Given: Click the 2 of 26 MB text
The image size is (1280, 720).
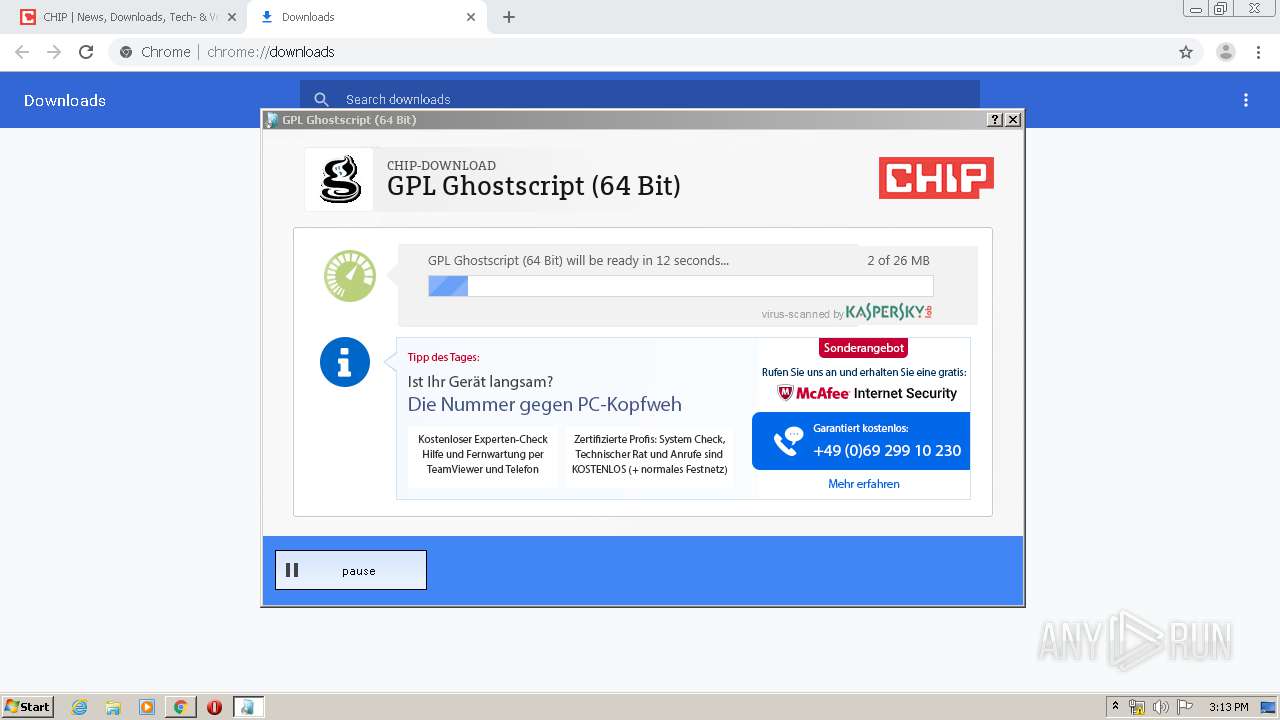Looking at the screenshot, I should [x=898, y=260].
